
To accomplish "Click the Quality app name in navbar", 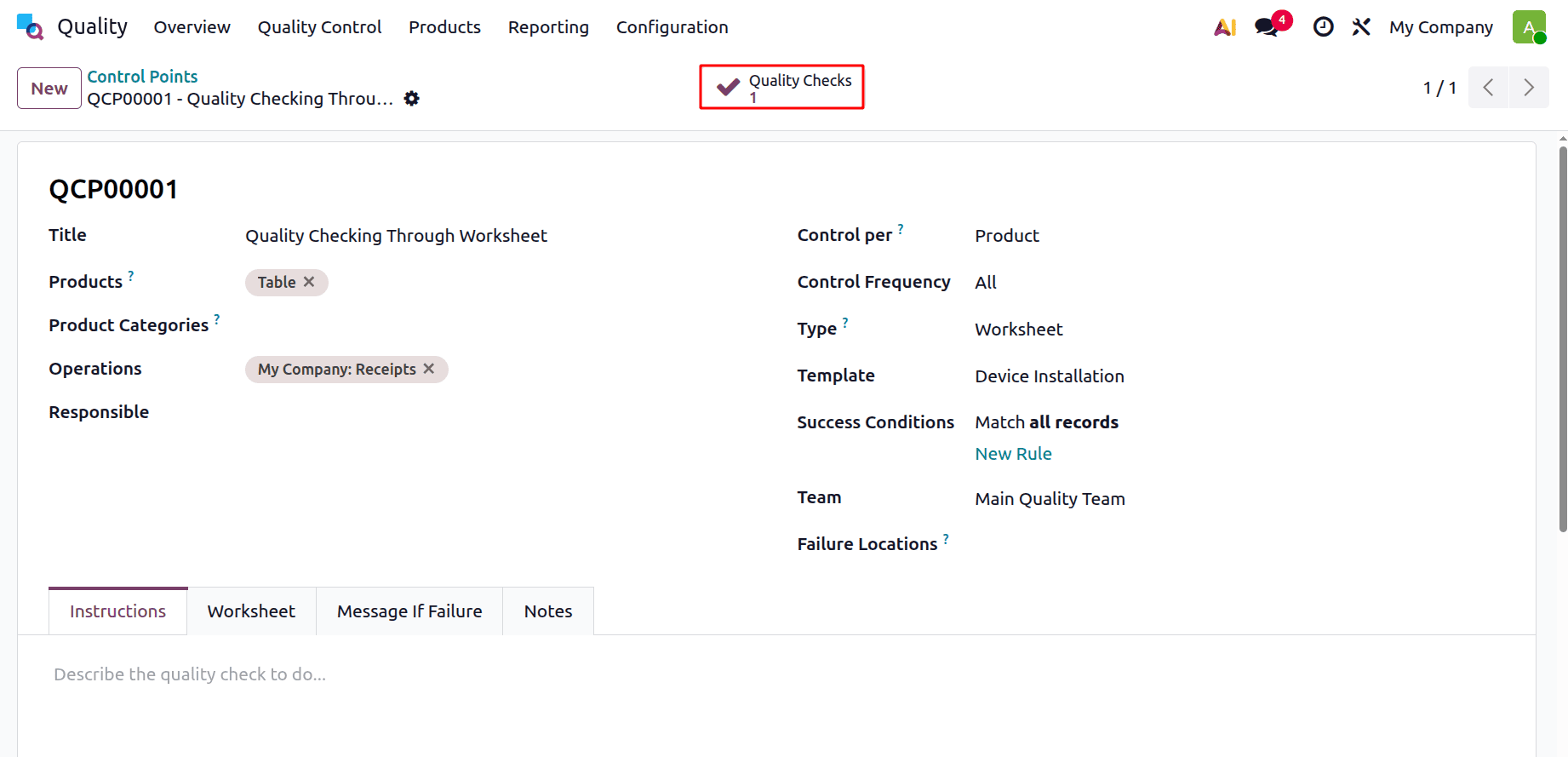I will click(92, 27).
